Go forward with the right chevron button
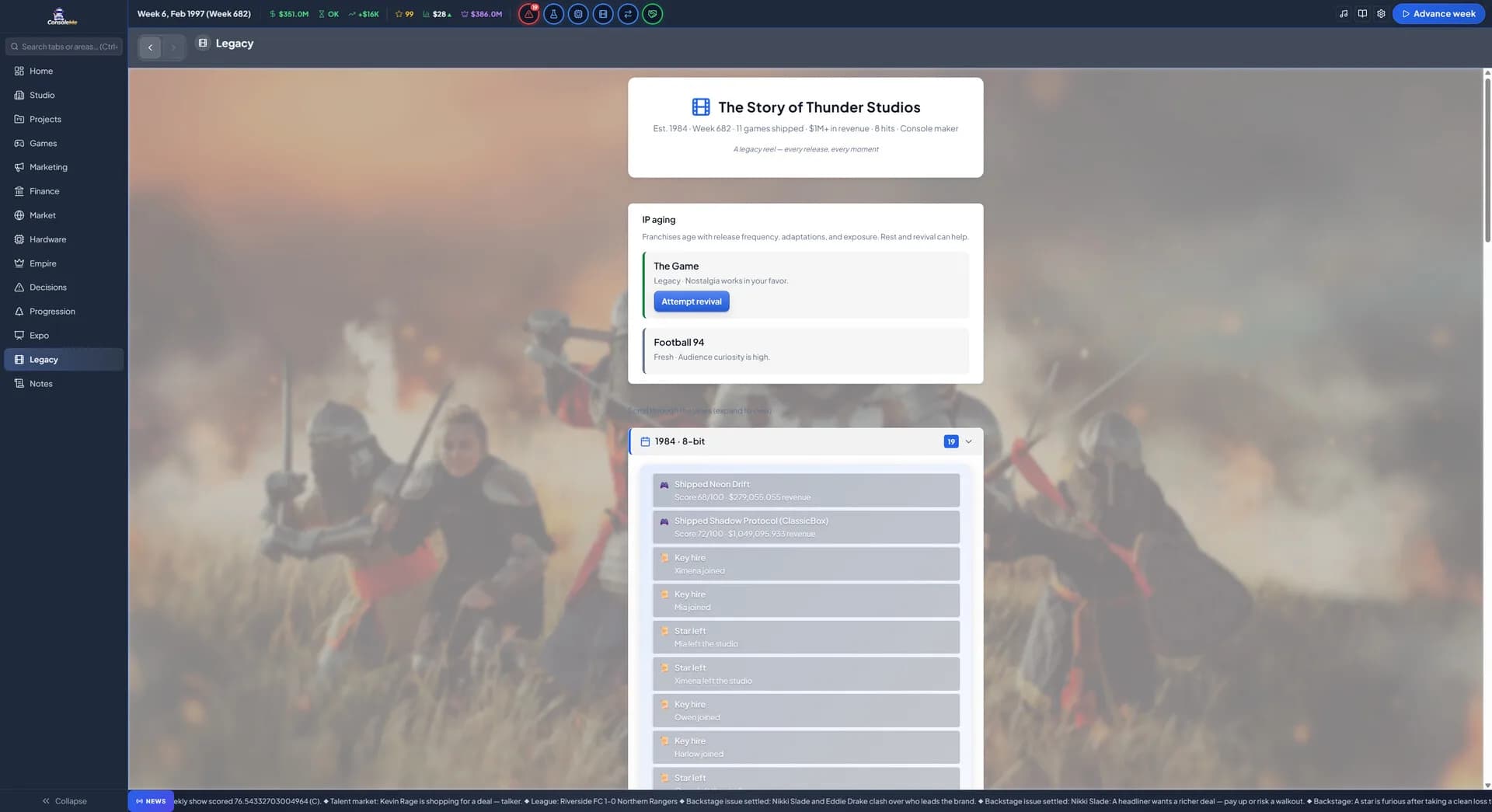The width and height of the screenshot is (1492, 812). (x=173, y=47)
